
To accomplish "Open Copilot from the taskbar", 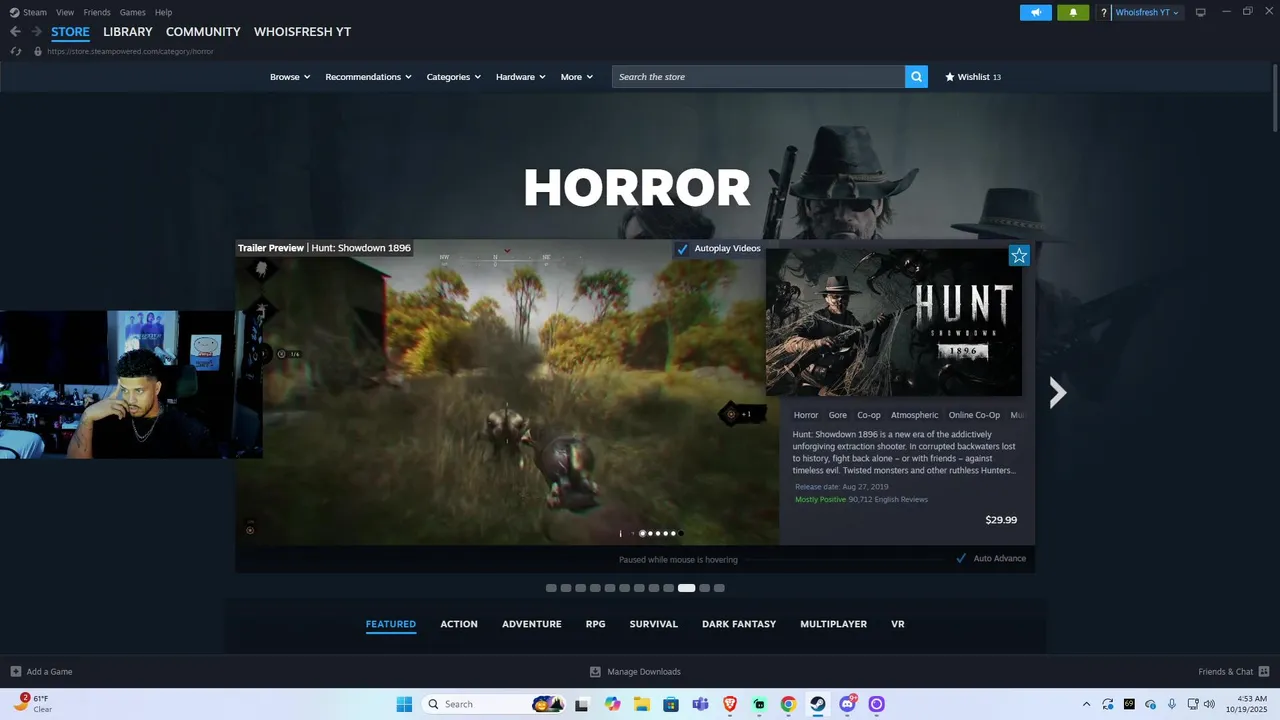I will (612, 704).
